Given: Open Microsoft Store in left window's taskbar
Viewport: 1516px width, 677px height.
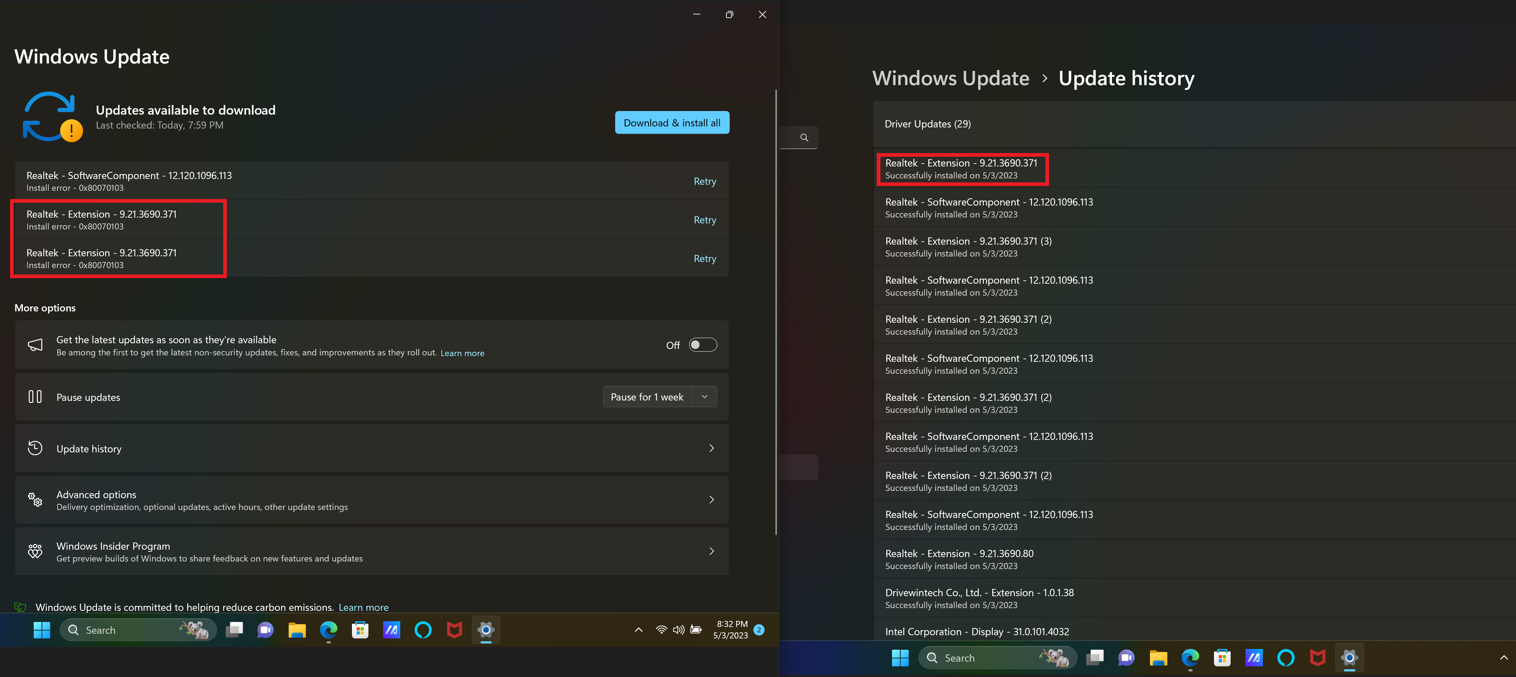Looking at the screenshot, I should click(x=360, y=630).
